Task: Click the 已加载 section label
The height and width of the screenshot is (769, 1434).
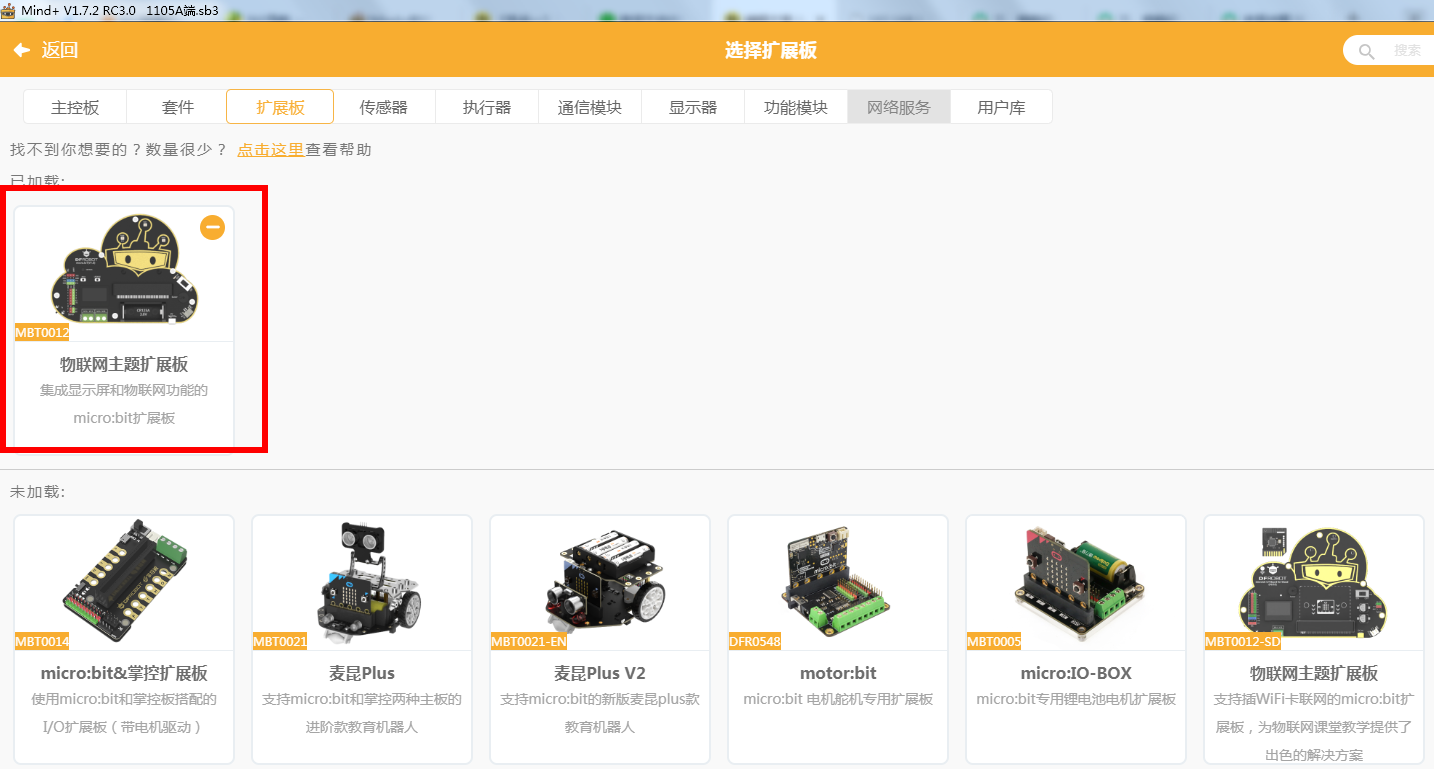Action: click(x=37, y=181)
